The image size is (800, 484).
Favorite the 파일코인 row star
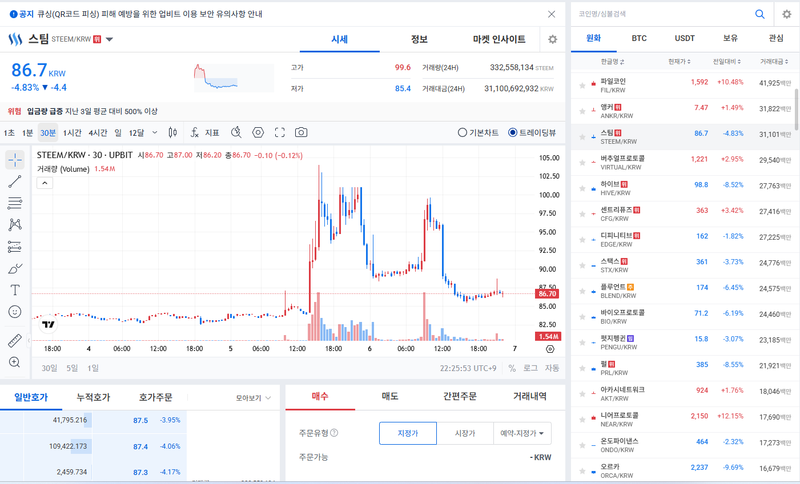coord(582,85)
